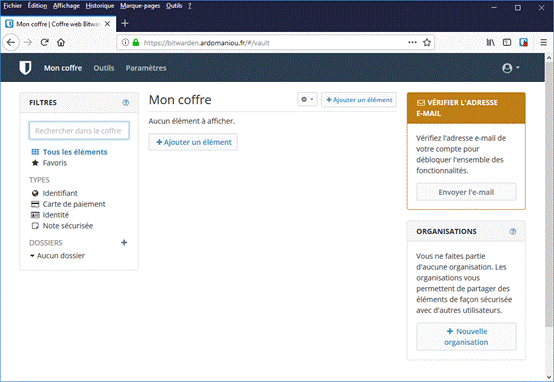The height and width of the screenshot is (382, 554).
Task: Open the Paramètres navigation tab
Action: pyautogui.click(x=146, y=68)
